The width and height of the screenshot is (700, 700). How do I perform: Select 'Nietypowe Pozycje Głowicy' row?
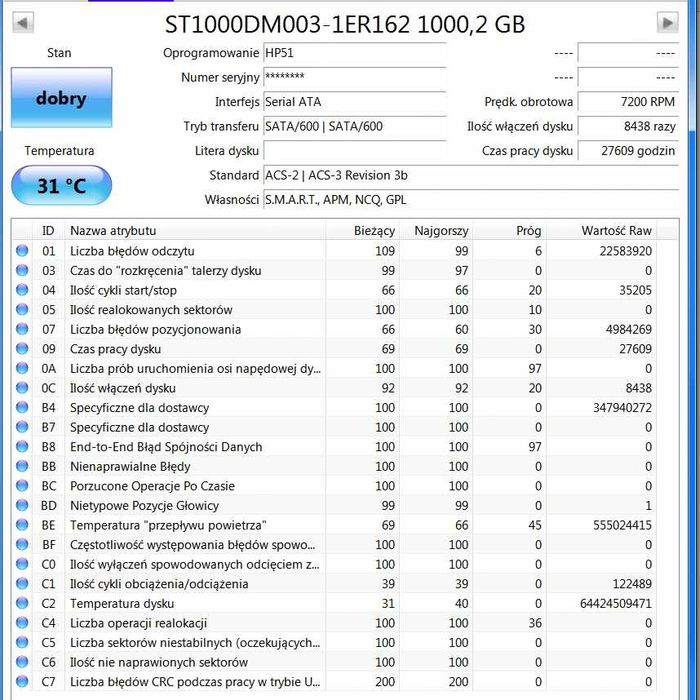(334, 506)
